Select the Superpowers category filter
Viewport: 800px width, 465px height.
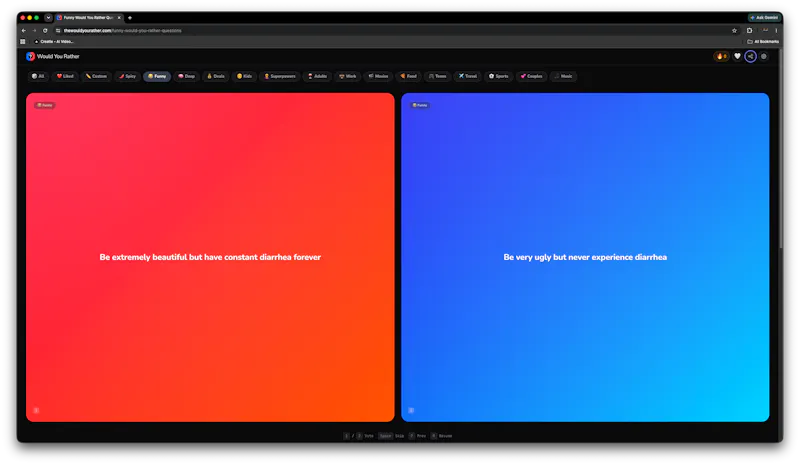point(280,76)
